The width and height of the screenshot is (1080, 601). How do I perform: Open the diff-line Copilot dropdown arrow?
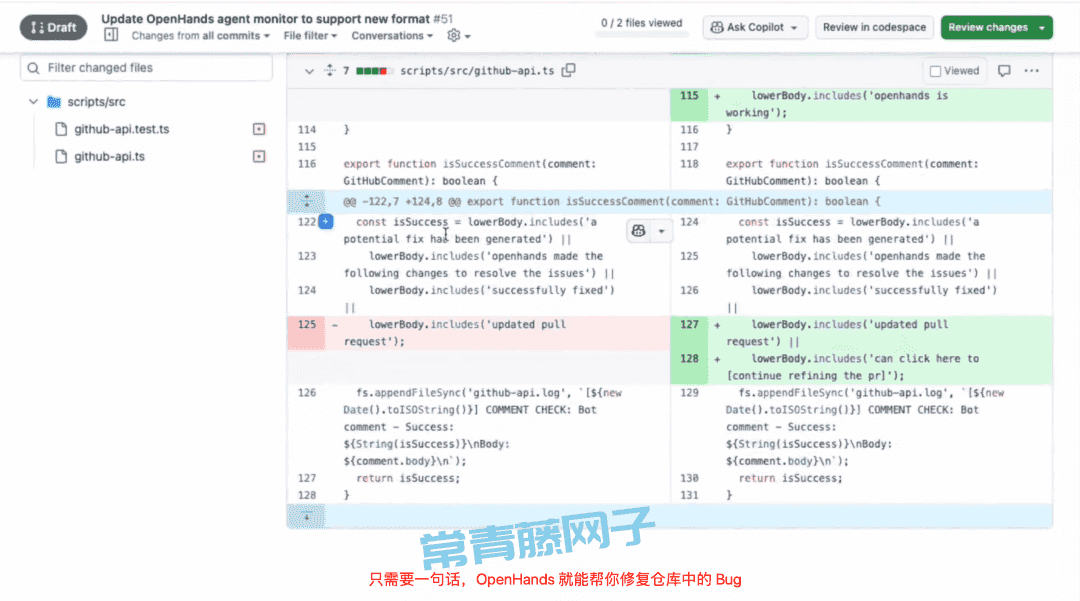[x=661, y=231]
